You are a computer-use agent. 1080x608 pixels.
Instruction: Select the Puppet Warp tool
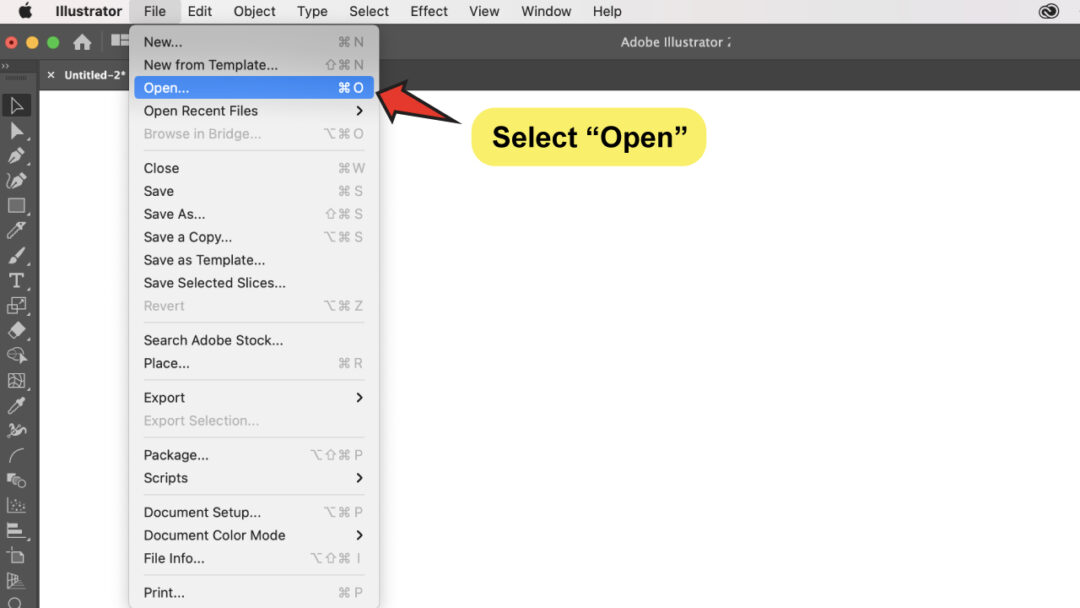[x=16, y=430]
